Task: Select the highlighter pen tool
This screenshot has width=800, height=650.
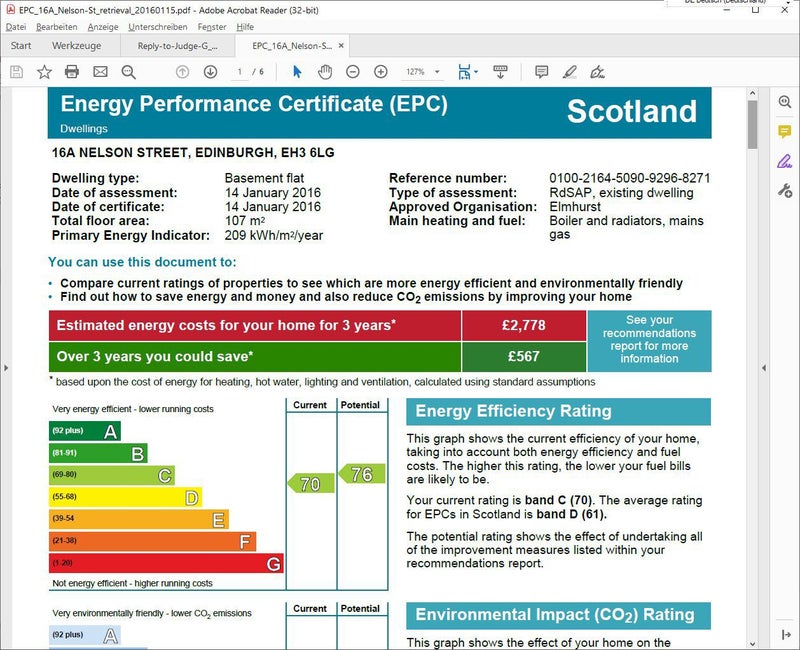Action: [x=569, y=72]
